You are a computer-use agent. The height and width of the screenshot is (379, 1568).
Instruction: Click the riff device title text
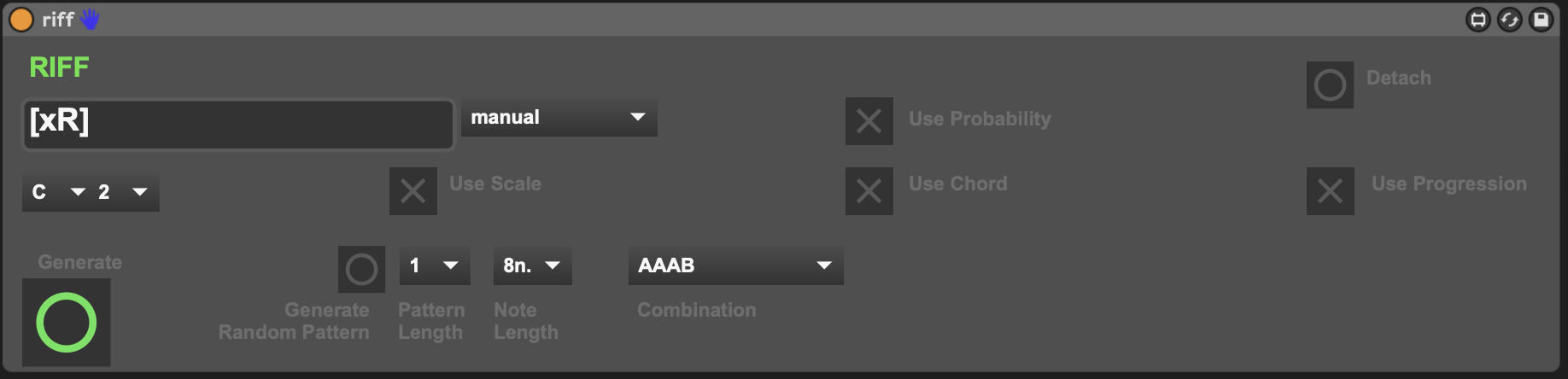click(58, 20)
